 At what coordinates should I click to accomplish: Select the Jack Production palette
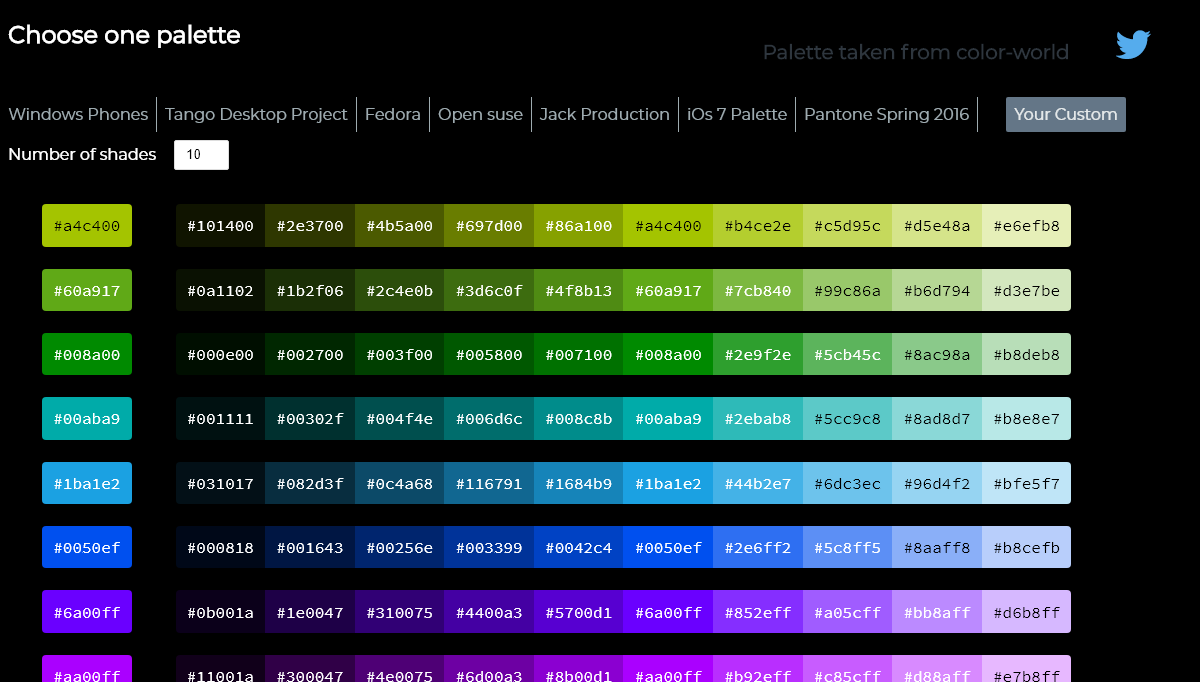point(604,114)
